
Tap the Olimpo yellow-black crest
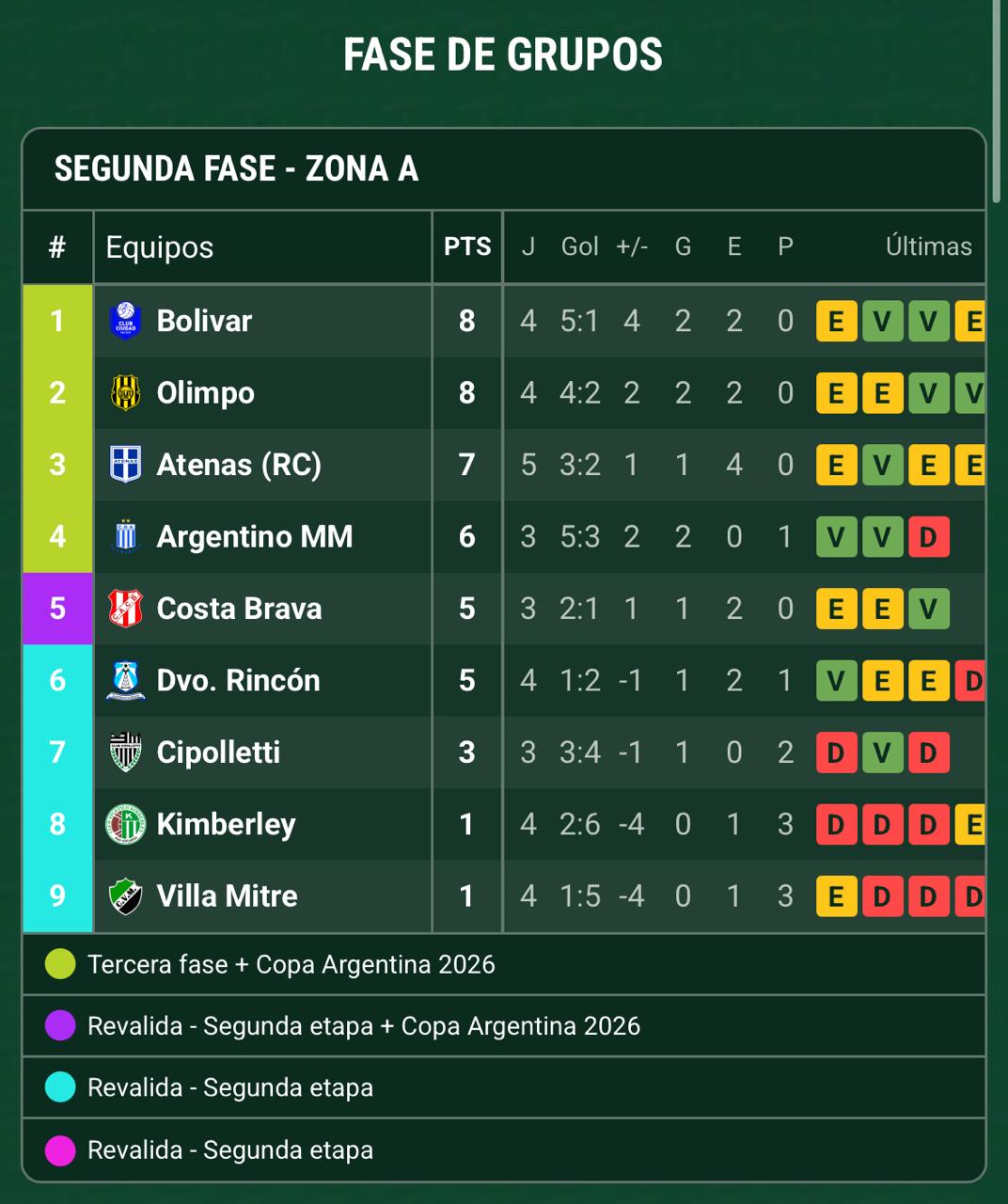pyautogui.click(x=125, y=392)
